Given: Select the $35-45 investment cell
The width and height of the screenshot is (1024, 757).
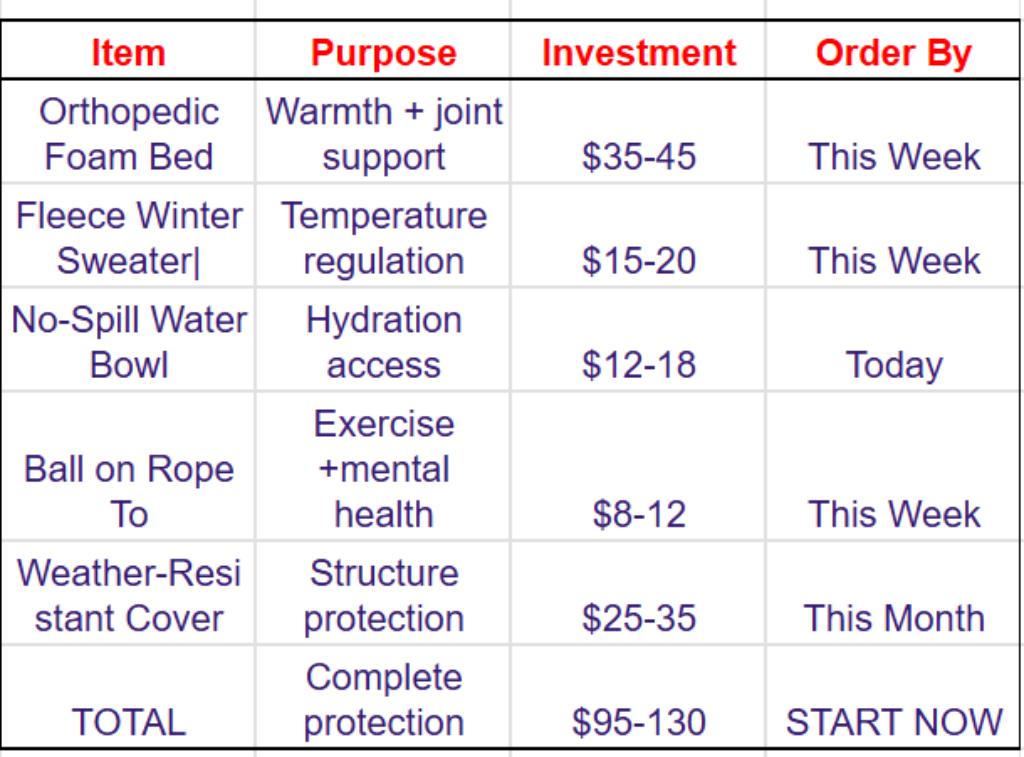Looking at the screenshot, I should (638, 132).
